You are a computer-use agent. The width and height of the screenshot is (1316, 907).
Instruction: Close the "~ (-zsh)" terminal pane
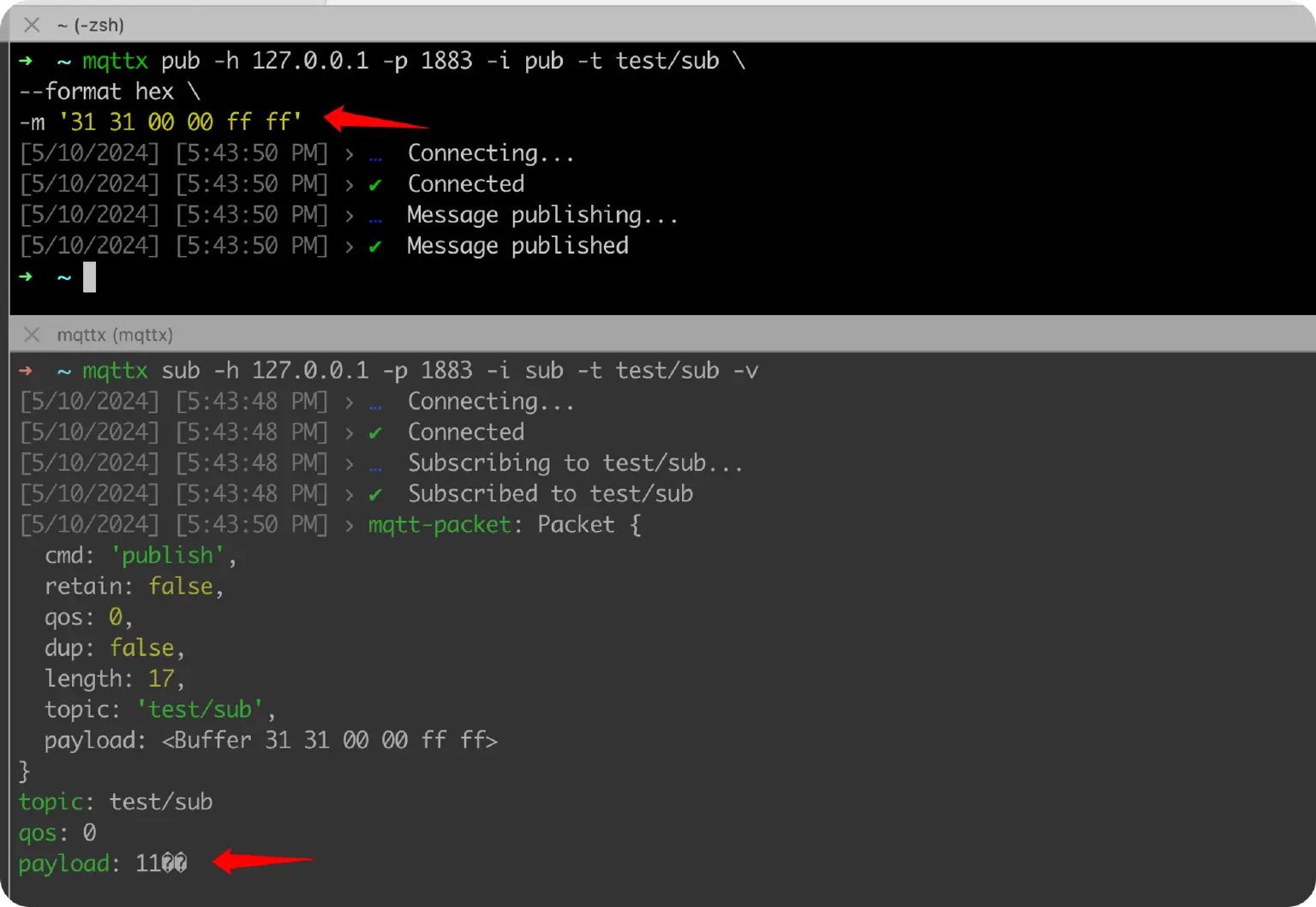point(31,24)
